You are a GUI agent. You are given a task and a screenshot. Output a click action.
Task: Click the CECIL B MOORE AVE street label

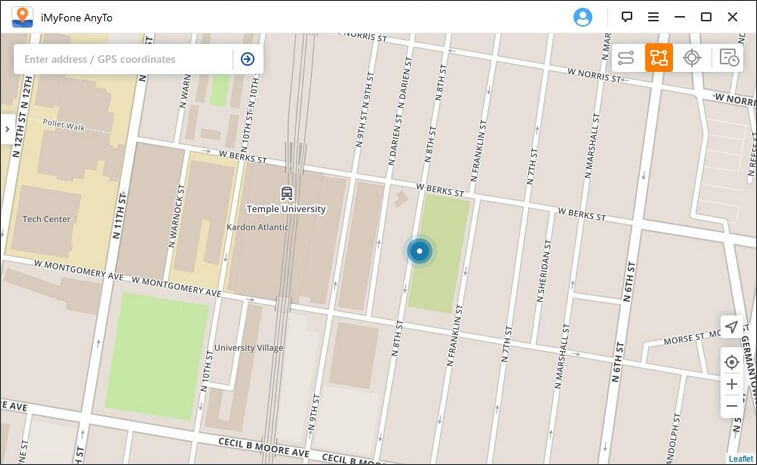pos(264,448)
